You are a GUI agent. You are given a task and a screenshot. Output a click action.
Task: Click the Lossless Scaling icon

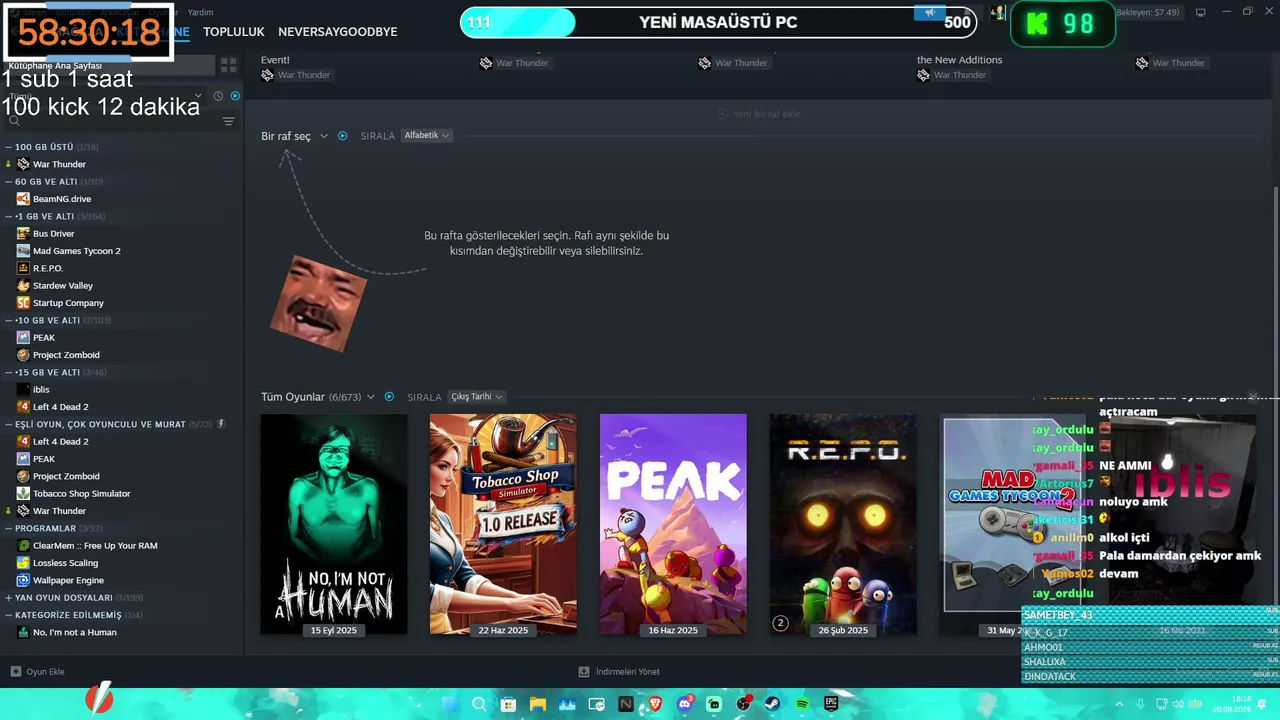(x=23, y=563)
